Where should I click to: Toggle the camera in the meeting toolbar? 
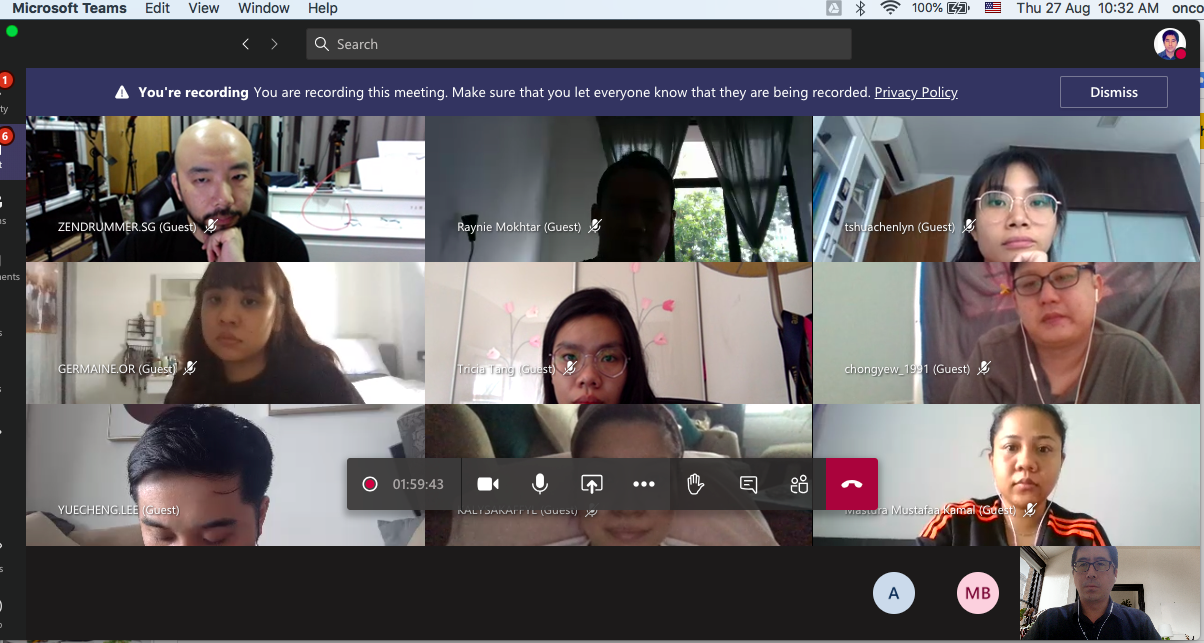point(488,484)
